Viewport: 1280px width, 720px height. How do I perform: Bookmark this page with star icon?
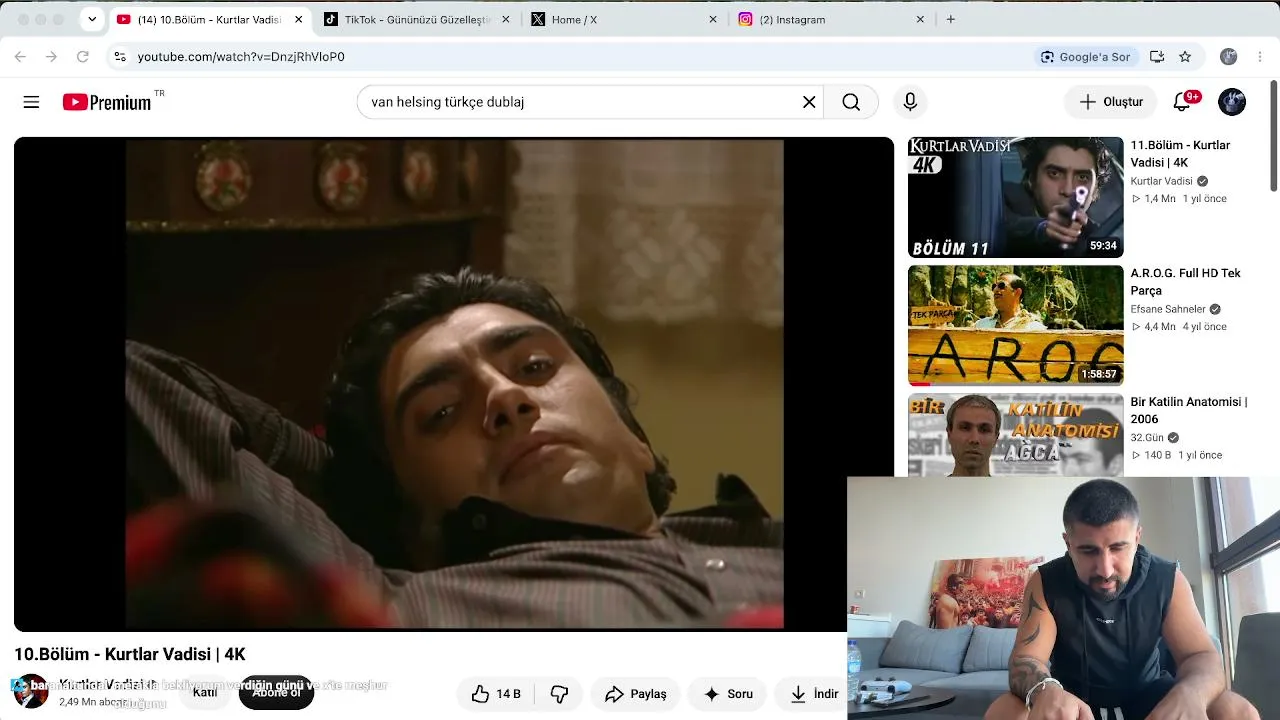tap(1185, 57)
